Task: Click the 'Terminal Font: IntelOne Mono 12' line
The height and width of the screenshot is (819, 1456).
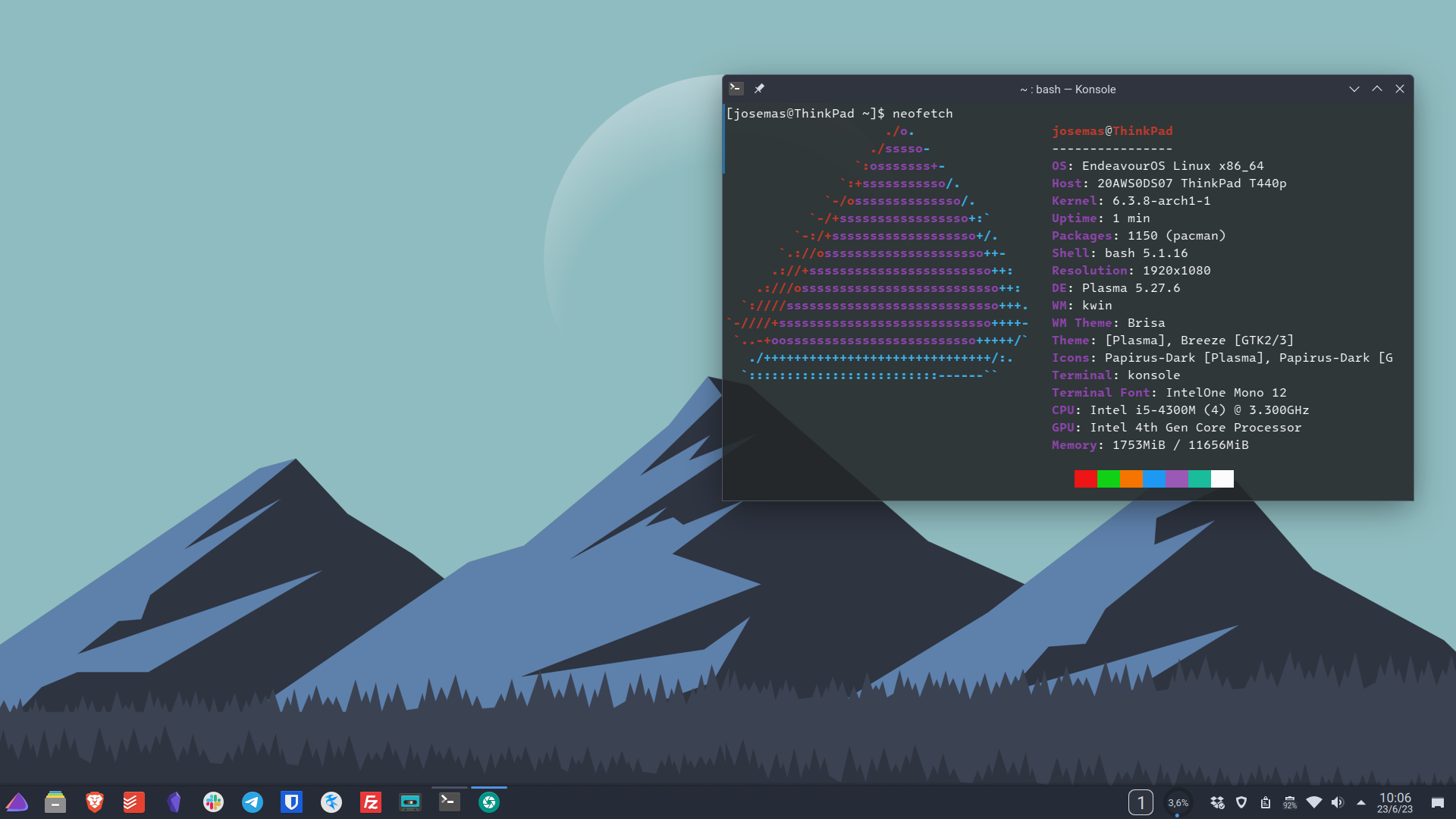Action: [x=1169, y=393]
